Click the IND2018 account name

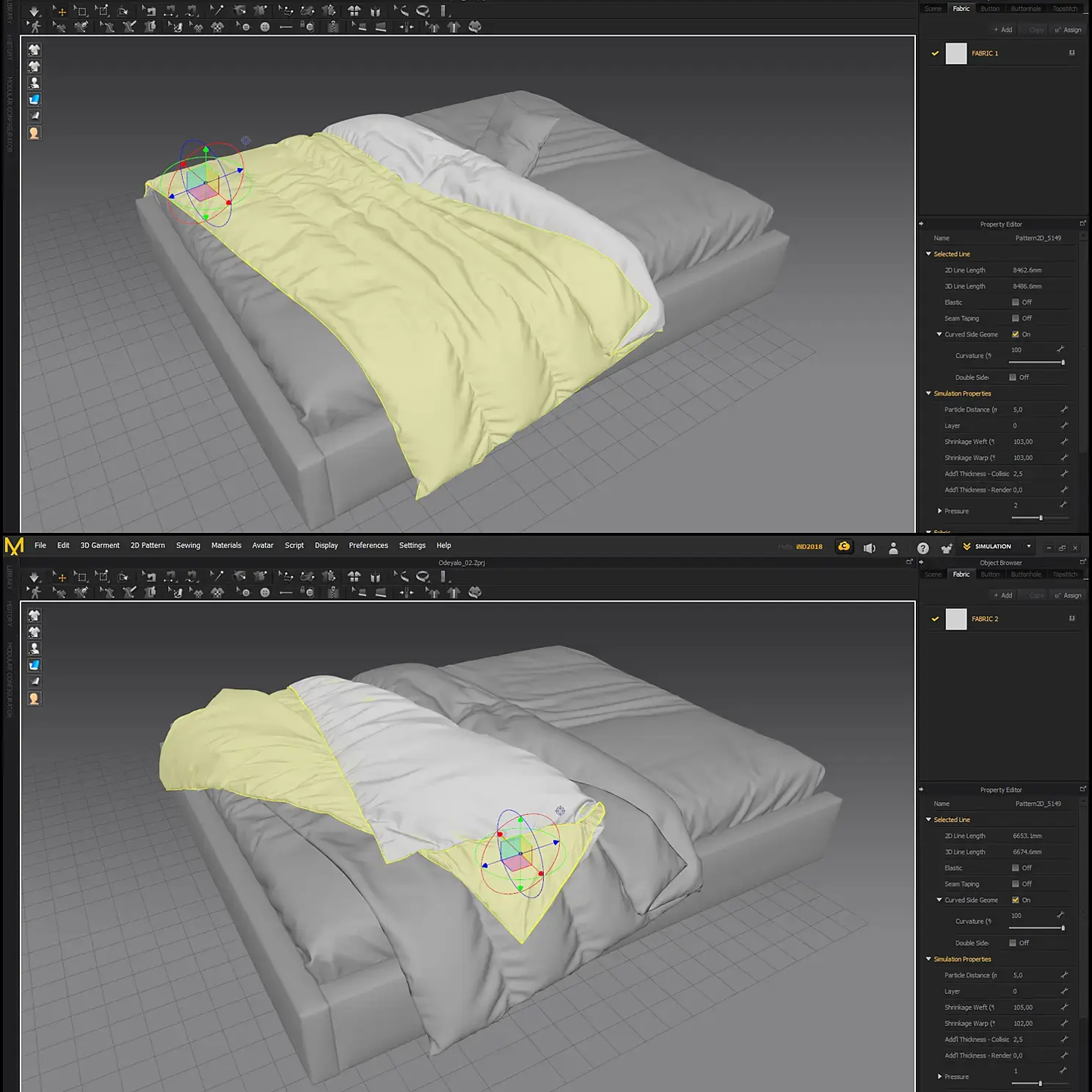click(x=809, y=547)
